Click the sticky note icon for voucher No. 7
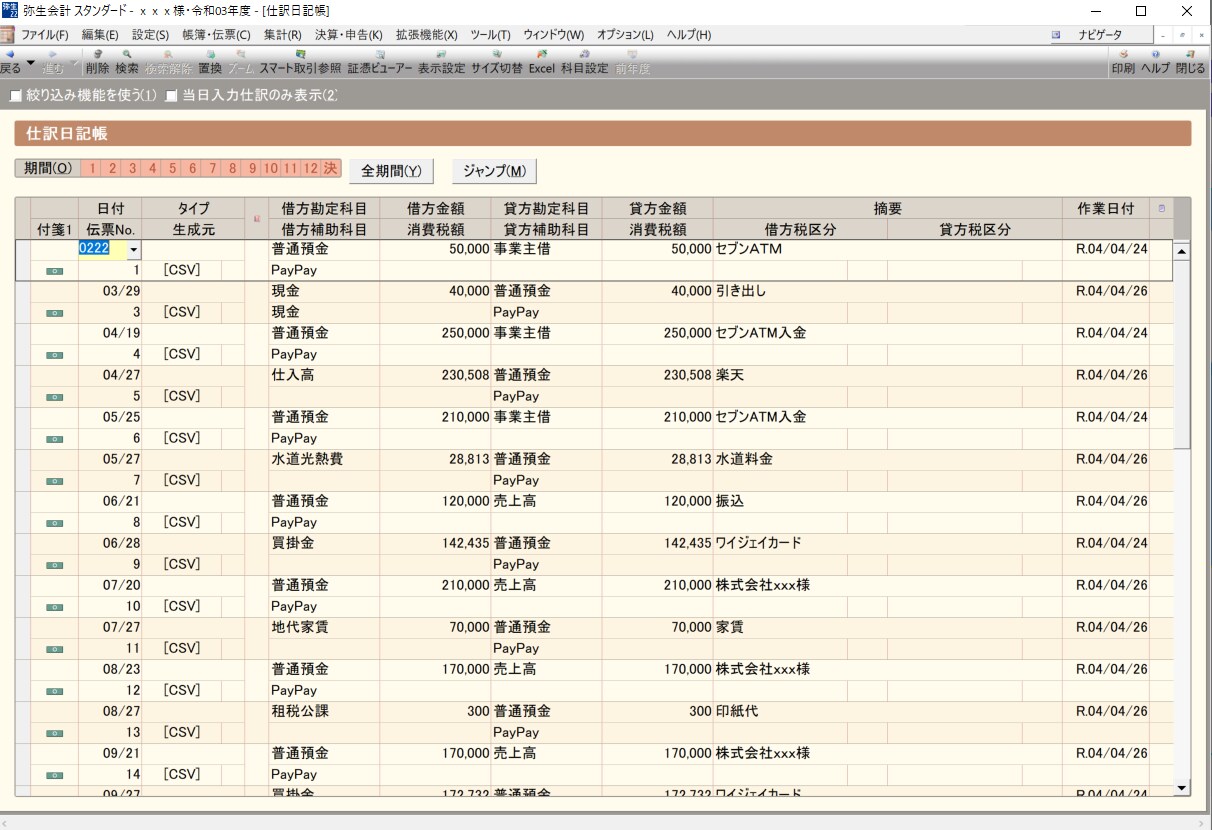The width and height of the screenshot is (1212, 830). coord(54,481)
